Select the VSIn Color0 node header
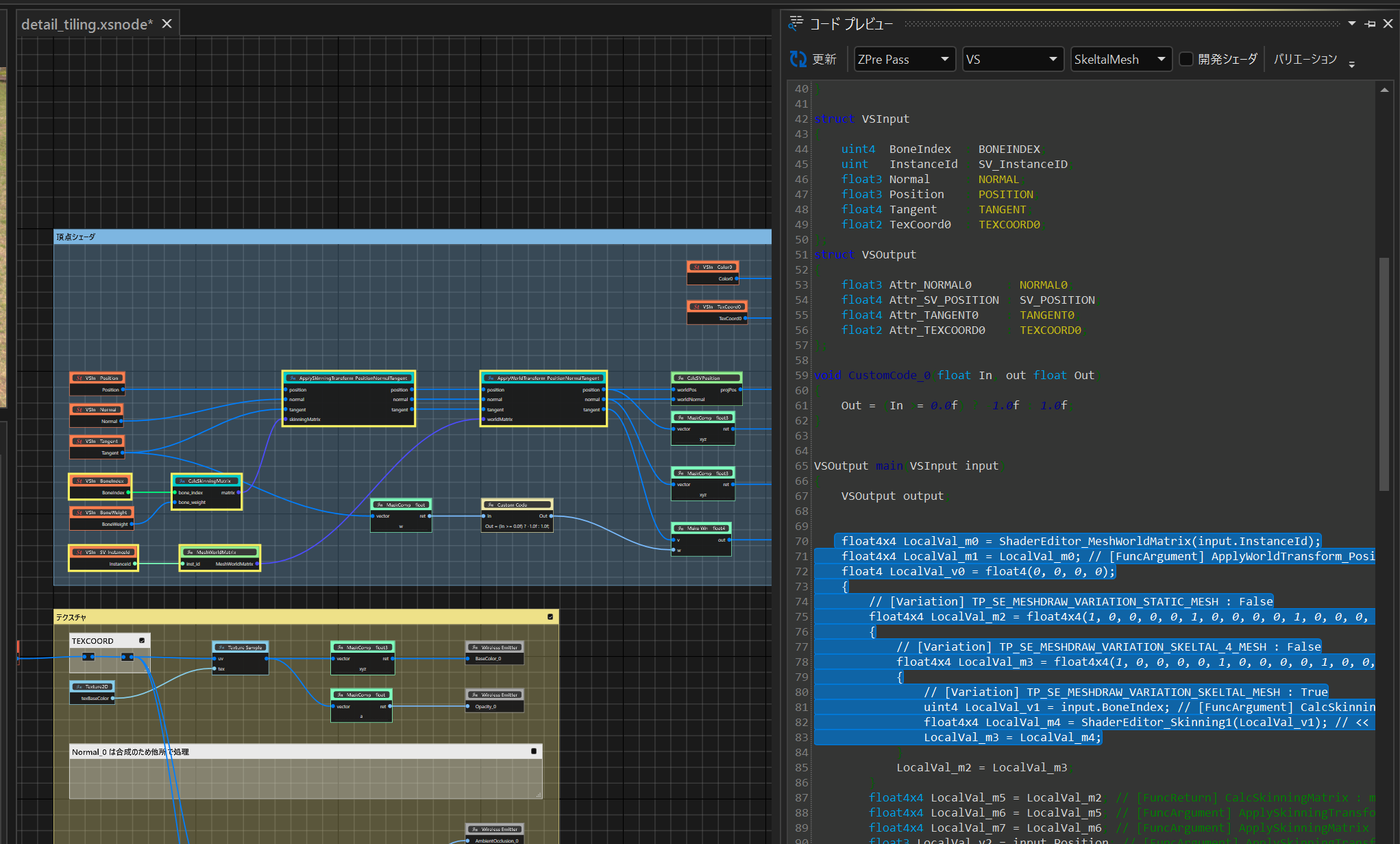This screenshot has height=844, width=1400. coord(713,267)
